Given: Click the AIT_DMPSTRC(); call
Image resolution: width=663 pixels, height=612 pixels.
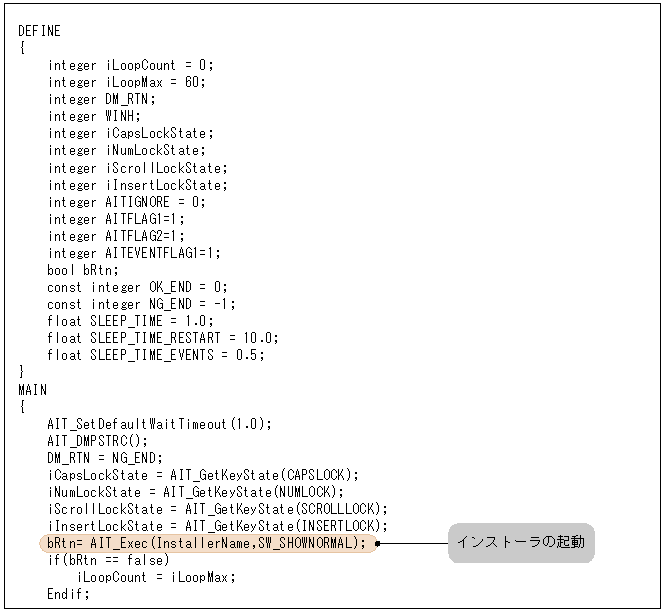Looking at the screenshot, I should click(x=98, y=441).
